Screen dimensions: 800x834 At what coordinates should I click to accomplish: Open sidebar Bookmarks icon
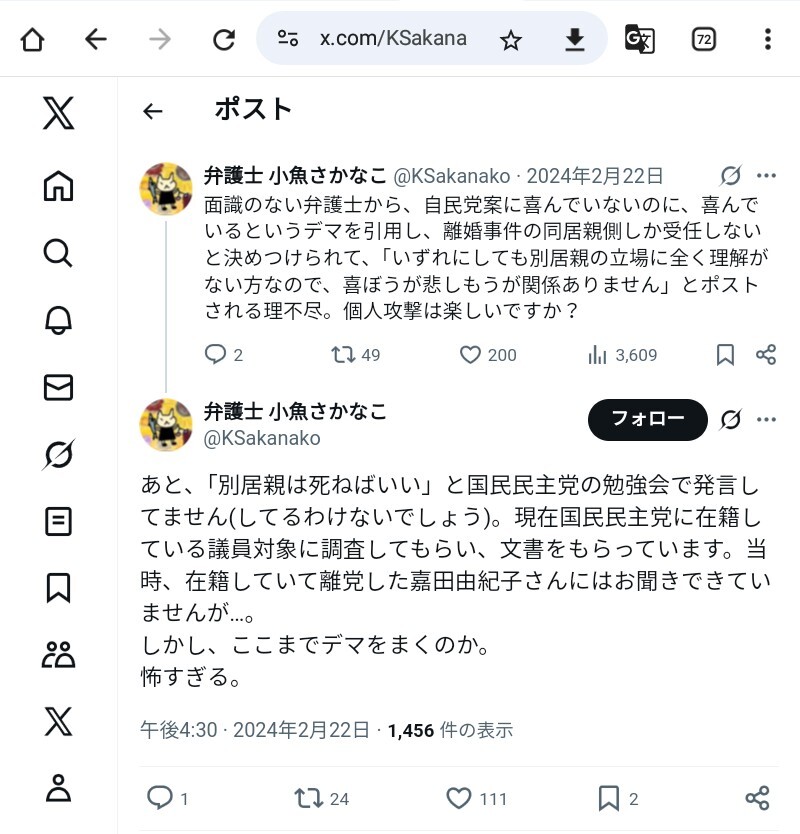pyautogui.click(x=59, y=588)
